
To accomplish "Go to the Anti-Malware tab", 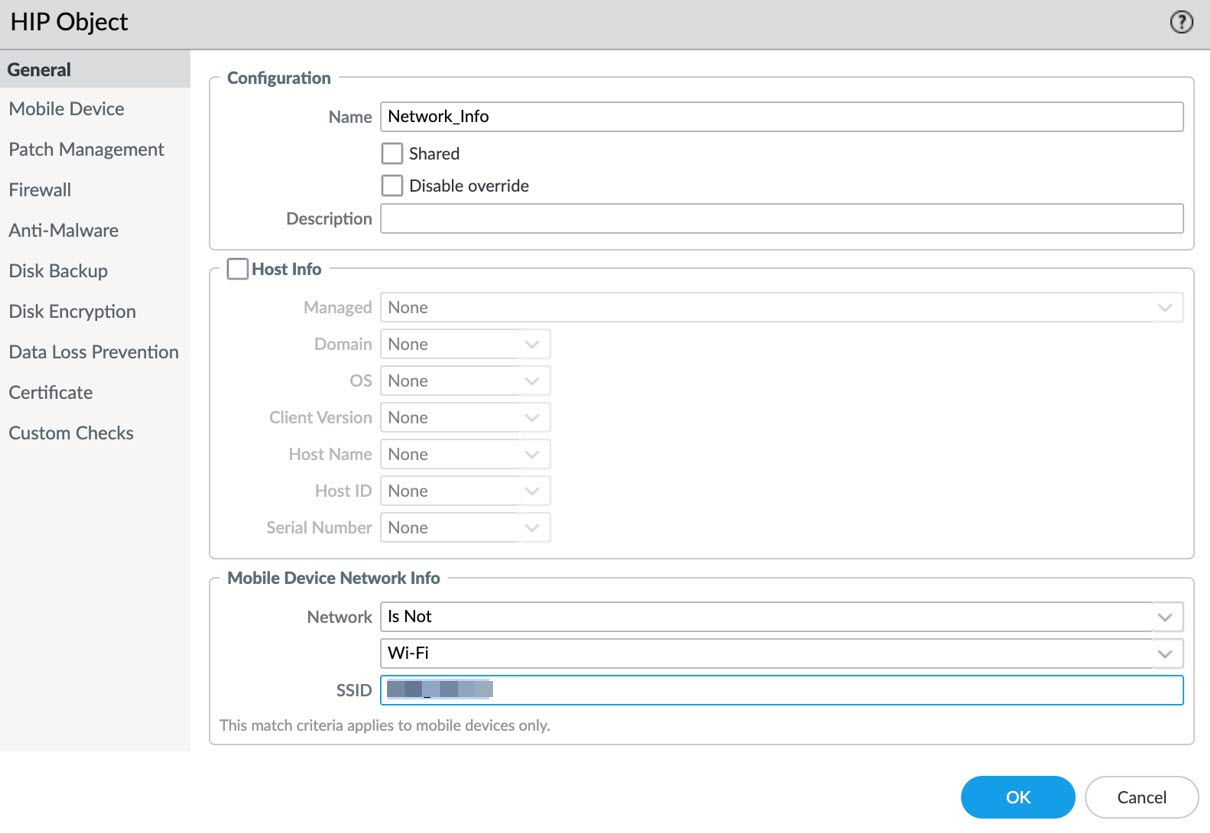I will pos(64,231).
